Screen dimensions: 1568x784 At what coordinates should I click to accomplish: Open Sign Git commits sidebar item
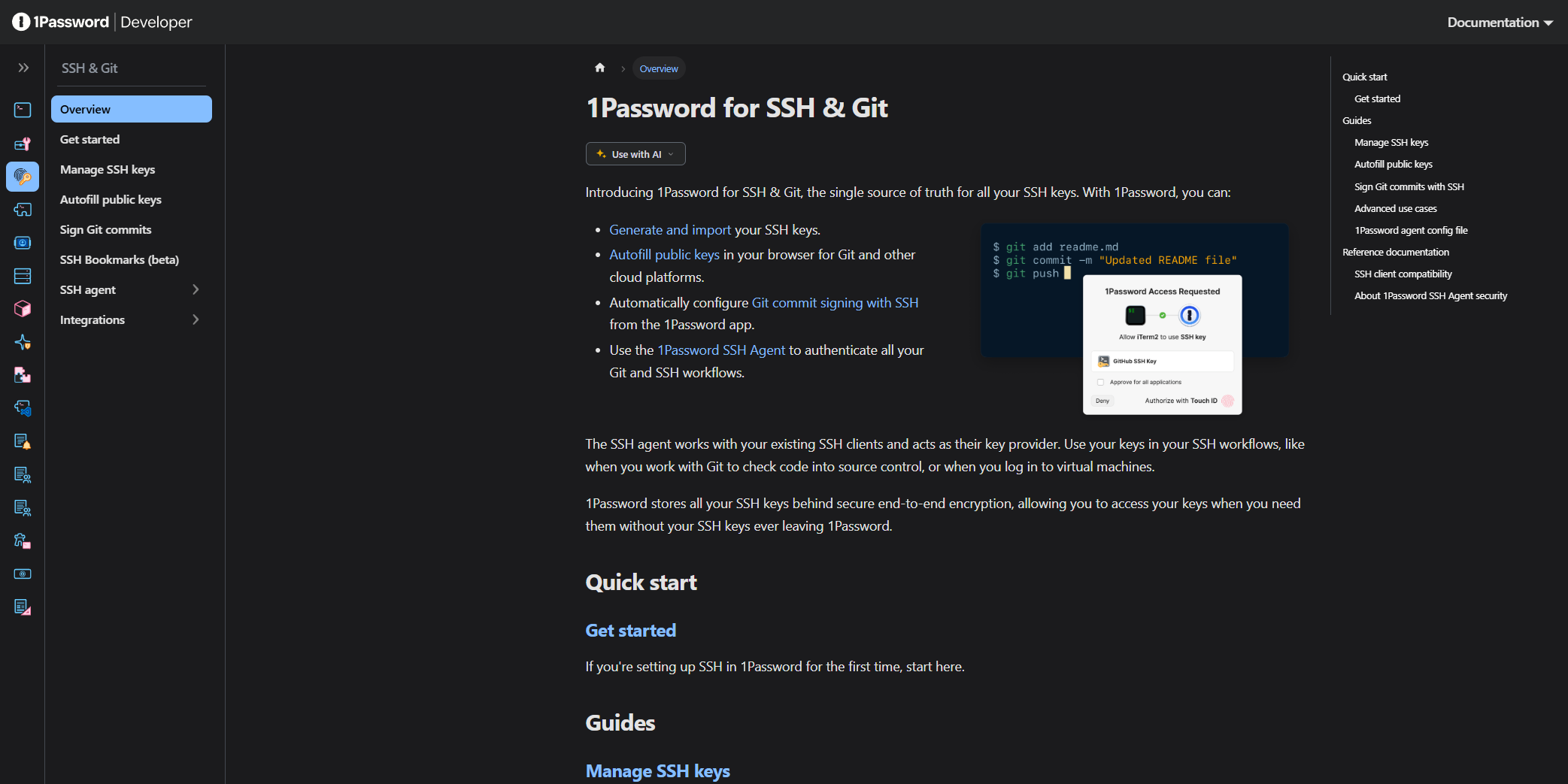coord(131,229)
